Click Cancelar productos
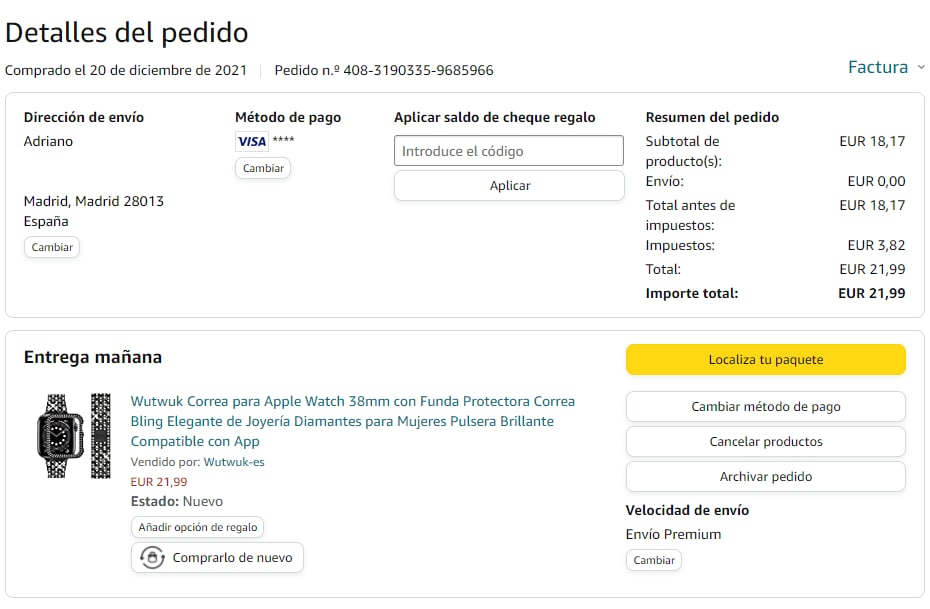 [765, 442]
